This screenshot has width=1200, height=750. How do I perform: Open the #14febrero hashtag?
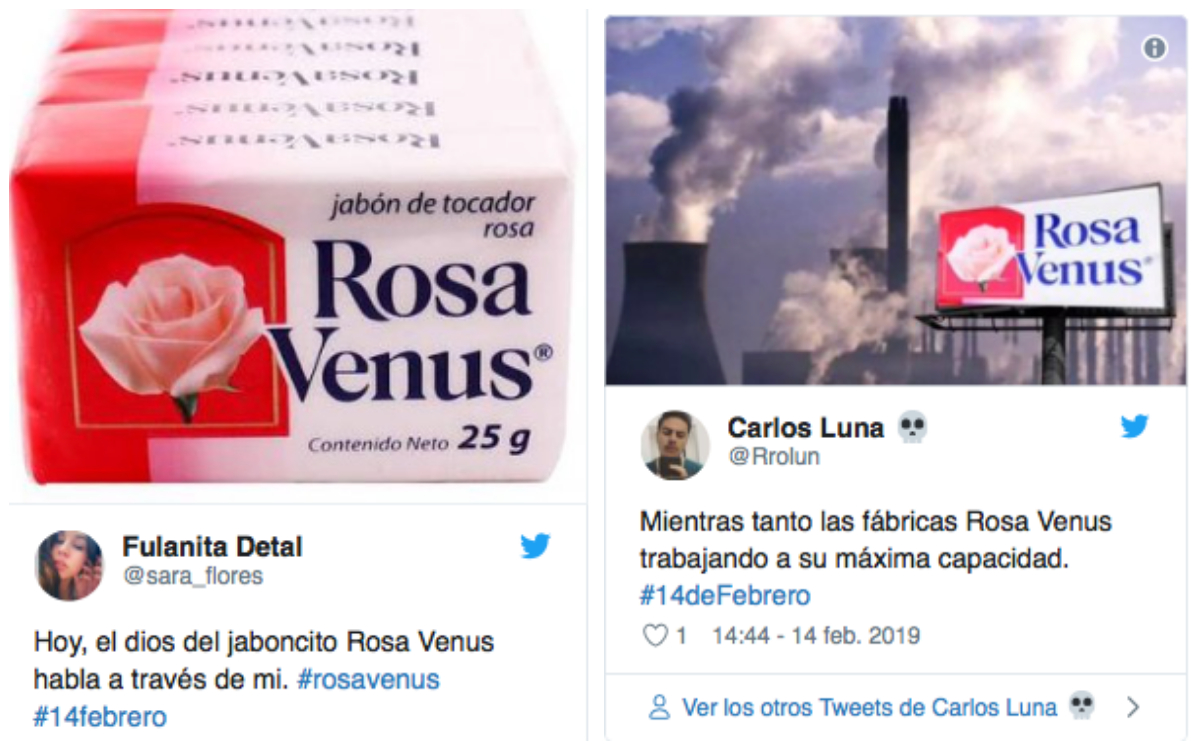point(100,717)
